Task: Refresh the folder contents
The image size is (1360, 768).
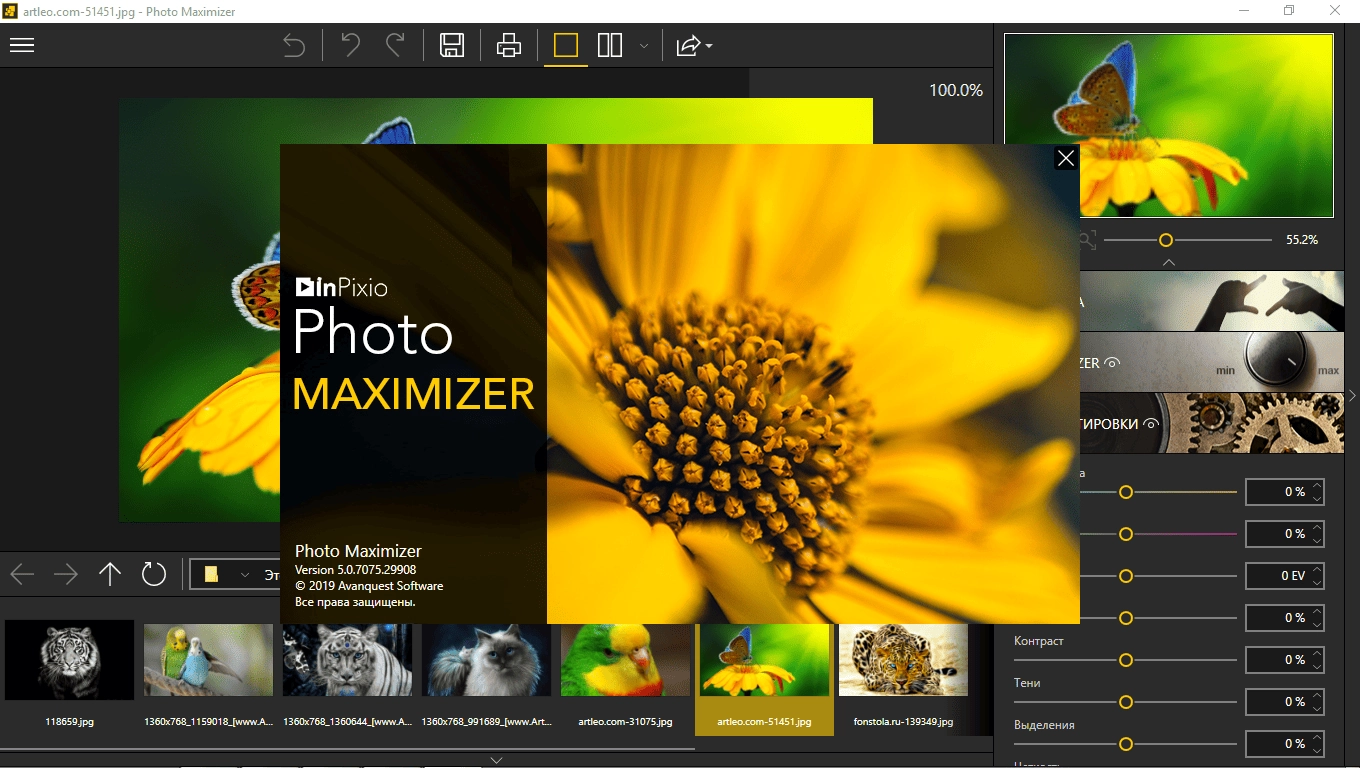Action: coord(153,574)
